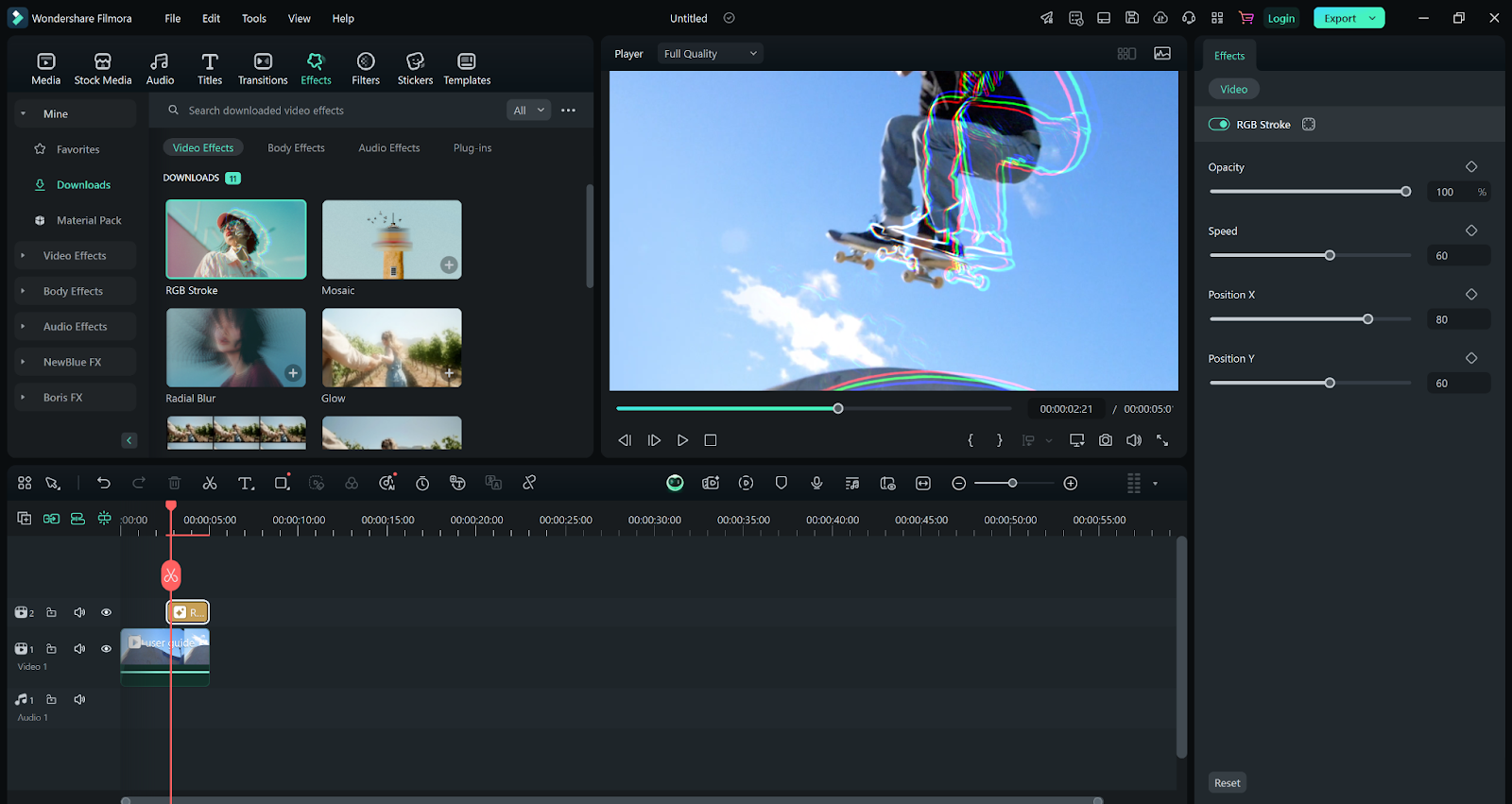Switch to Body Effects tab
Viewport: 1512px width, 804px height.
point(296,148)
